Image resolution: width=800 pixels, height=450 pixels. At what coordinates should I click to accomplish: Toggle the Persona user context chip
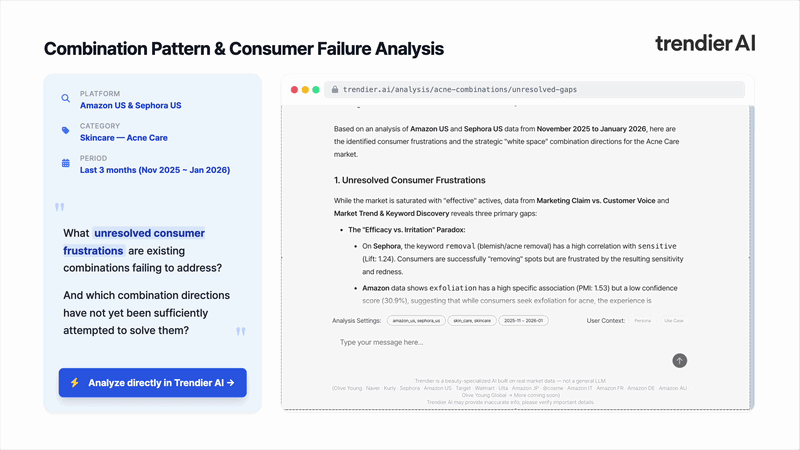[x=642, y=321]
